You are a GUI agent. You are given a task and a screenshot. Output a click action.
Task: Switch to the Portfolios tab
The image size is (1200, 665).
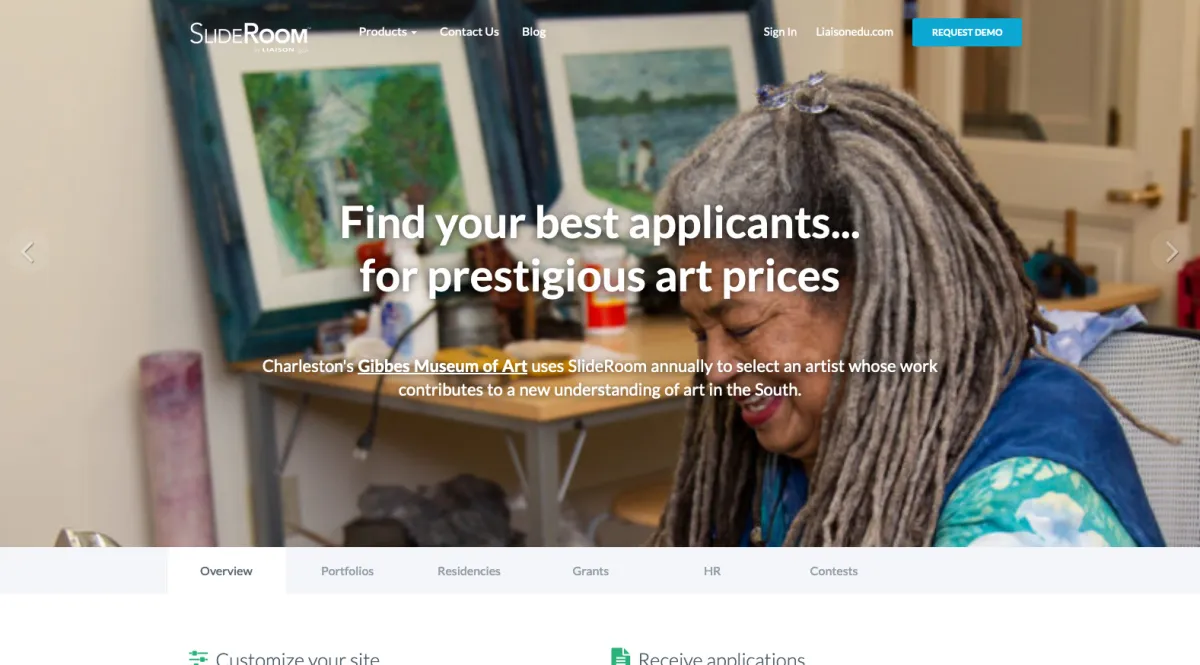tap(347, 571)
